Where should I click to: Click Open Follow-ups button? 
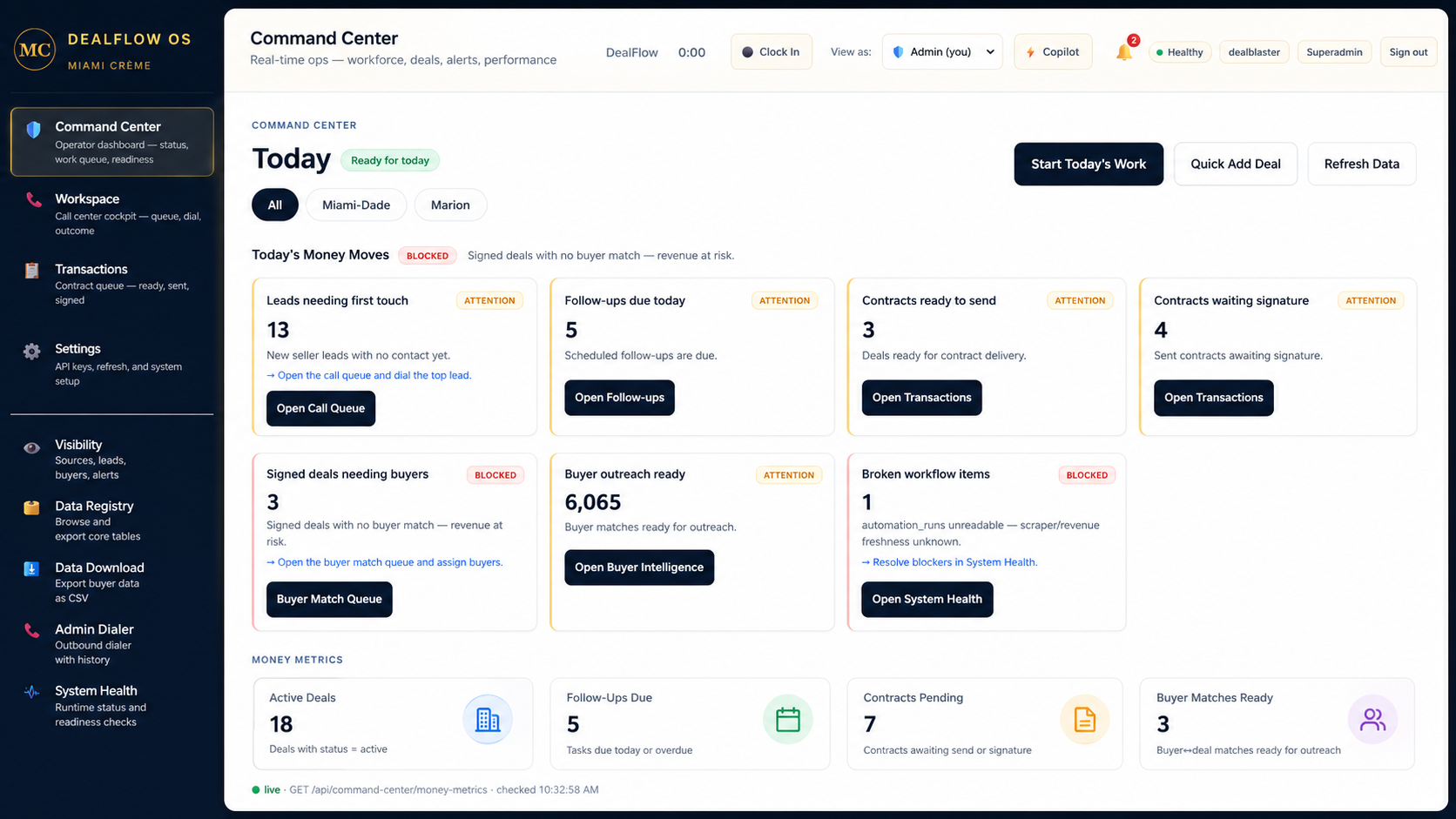[x=619, y=398]
